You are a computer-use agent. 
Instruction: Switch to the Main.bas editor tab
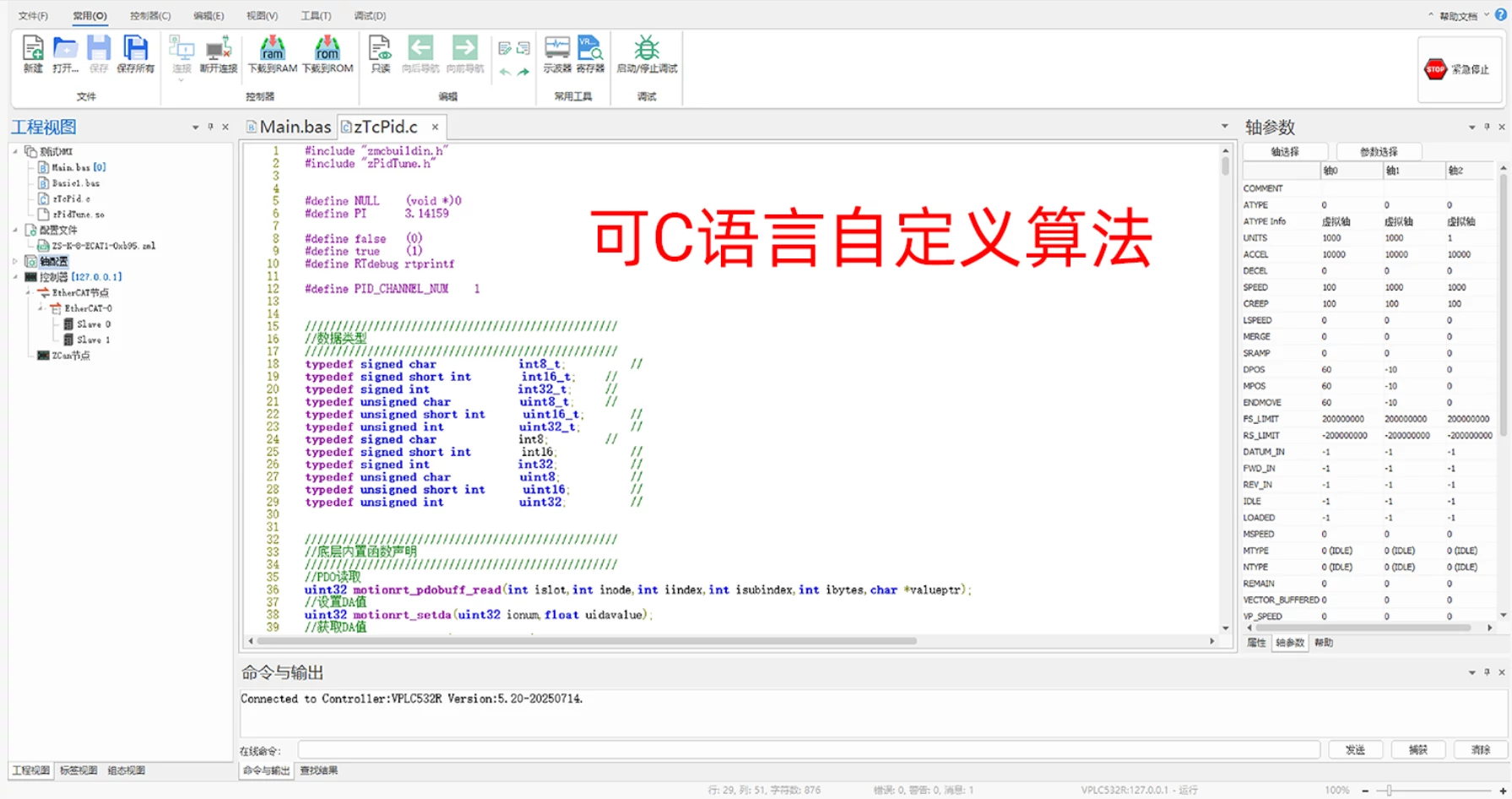point(289,127)
